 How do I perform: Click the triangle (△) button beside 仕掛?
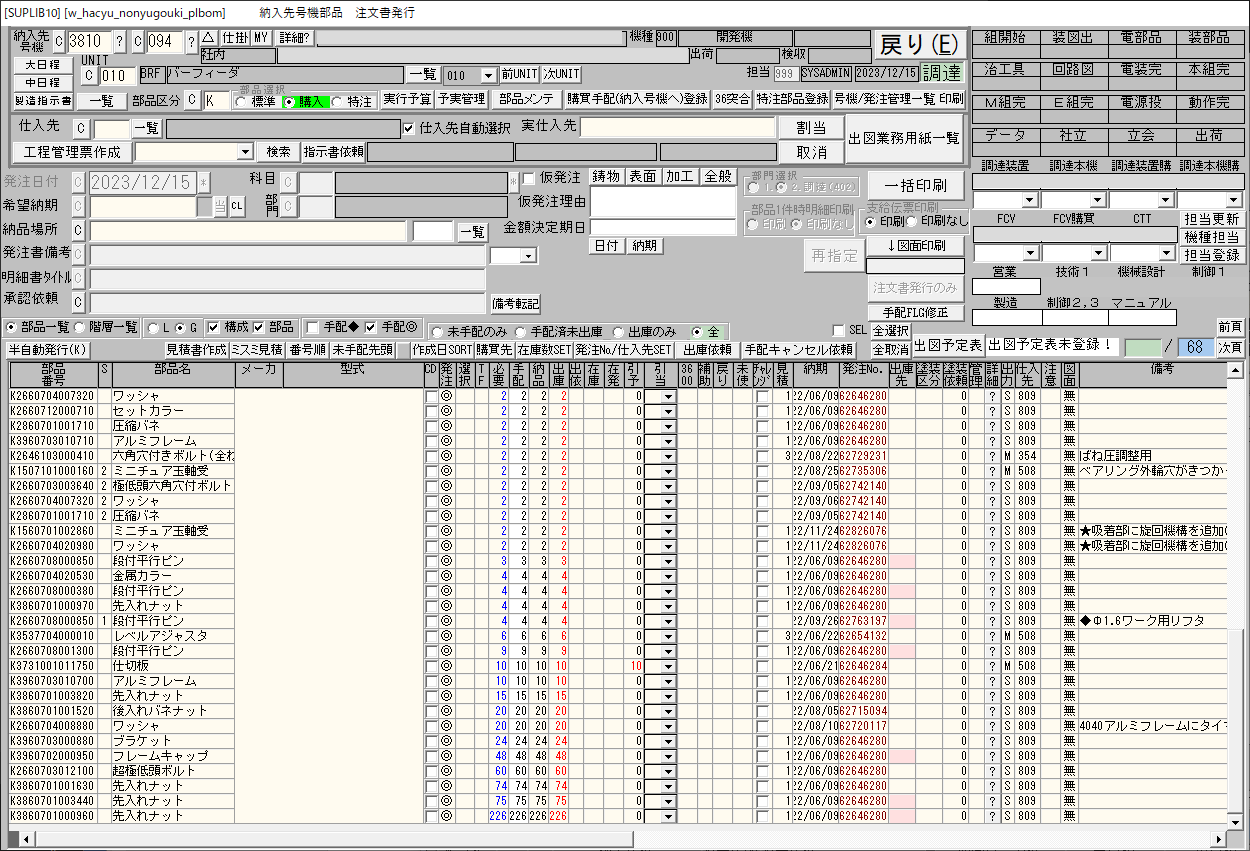point(208,38)
